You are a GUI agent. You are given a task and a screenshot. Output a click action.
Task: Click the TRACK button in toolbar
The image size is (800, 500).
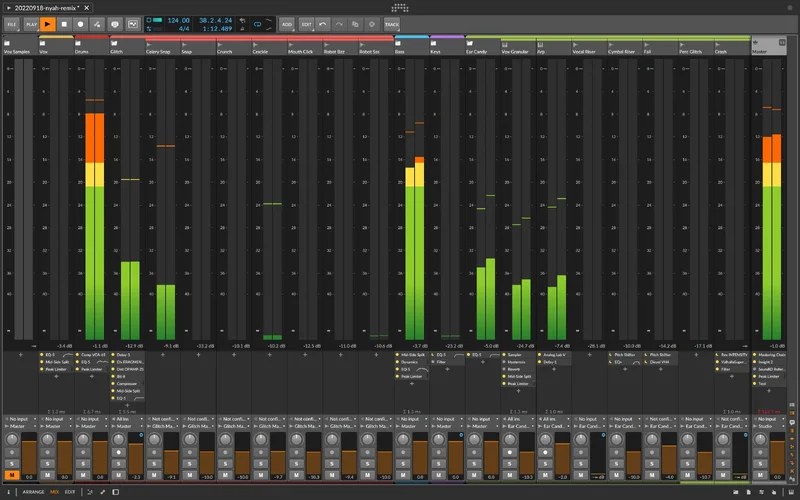pyautogui.click(x=391, y=22)
